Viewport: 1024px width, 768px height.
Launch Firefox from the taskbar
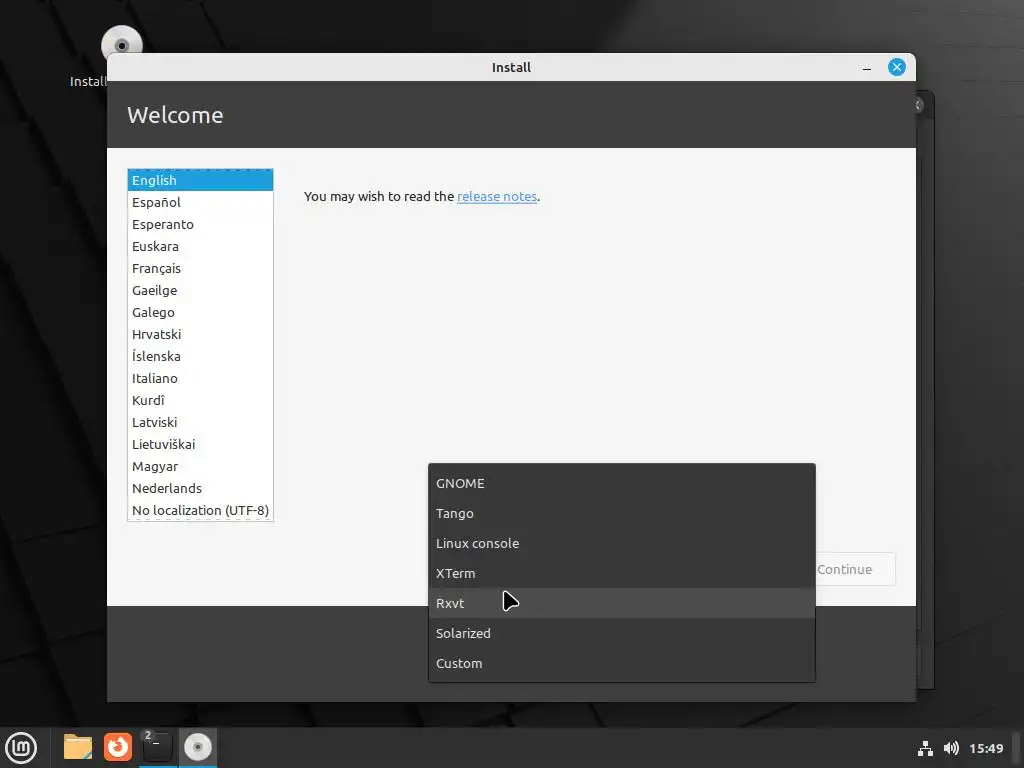click(x=118, y=747)
